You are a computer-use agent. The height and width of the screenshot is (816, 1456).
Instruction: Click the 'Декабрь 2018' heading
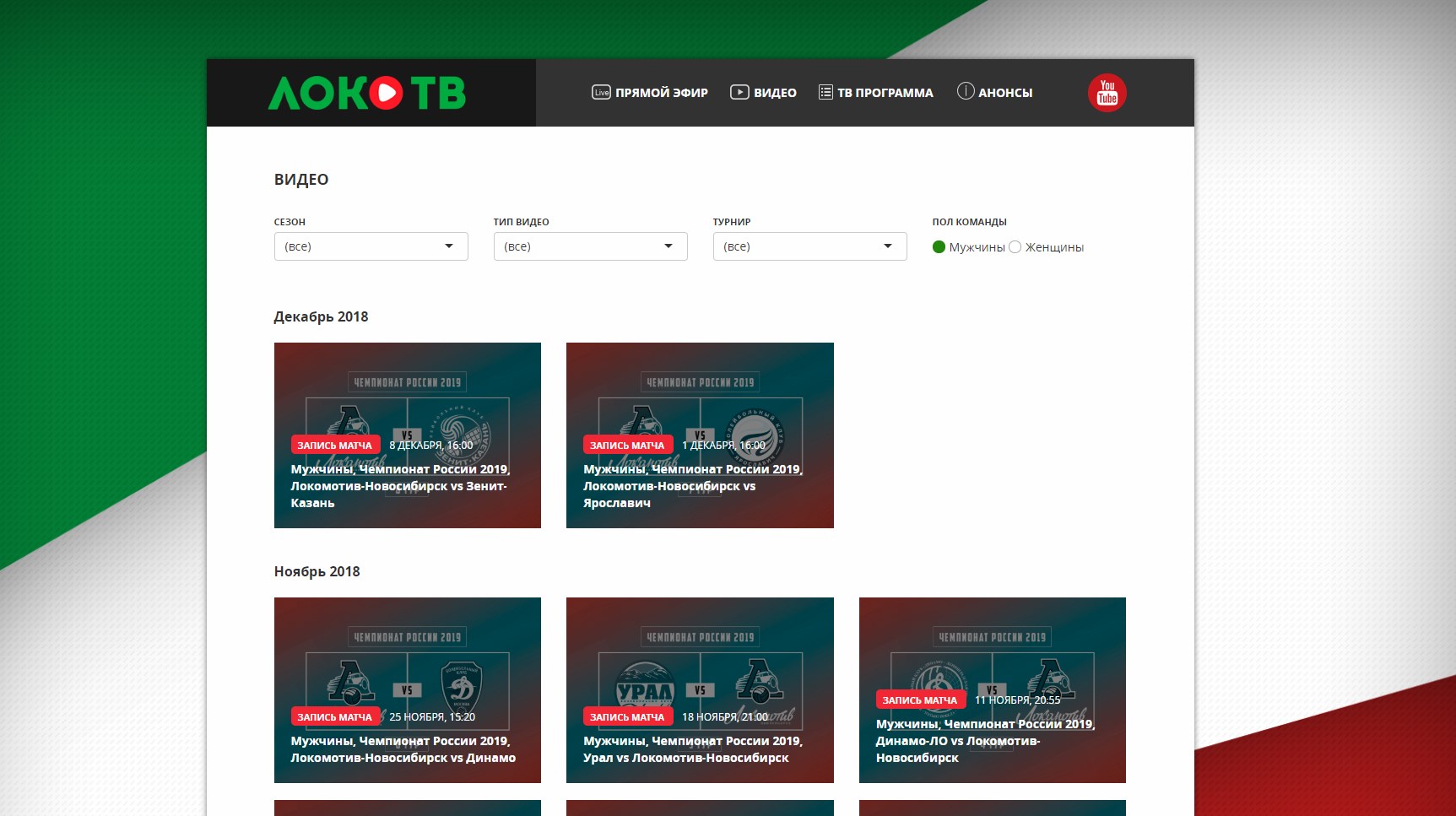(321, 316)
